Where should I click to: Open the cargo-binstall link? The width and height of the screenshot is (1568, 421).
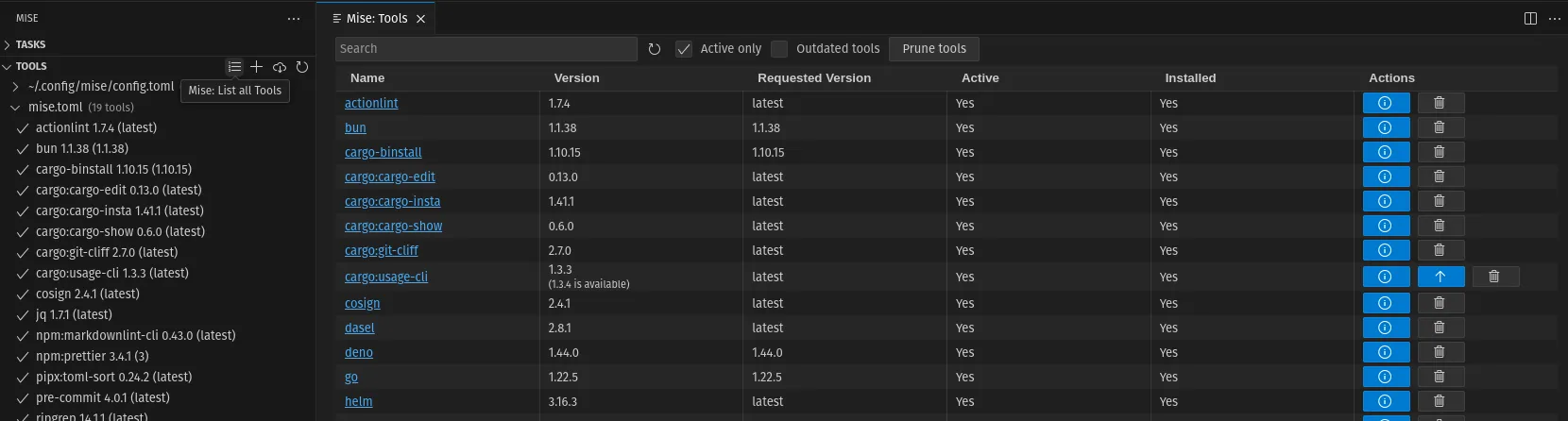pyautogui.click(x=383, y=152)
